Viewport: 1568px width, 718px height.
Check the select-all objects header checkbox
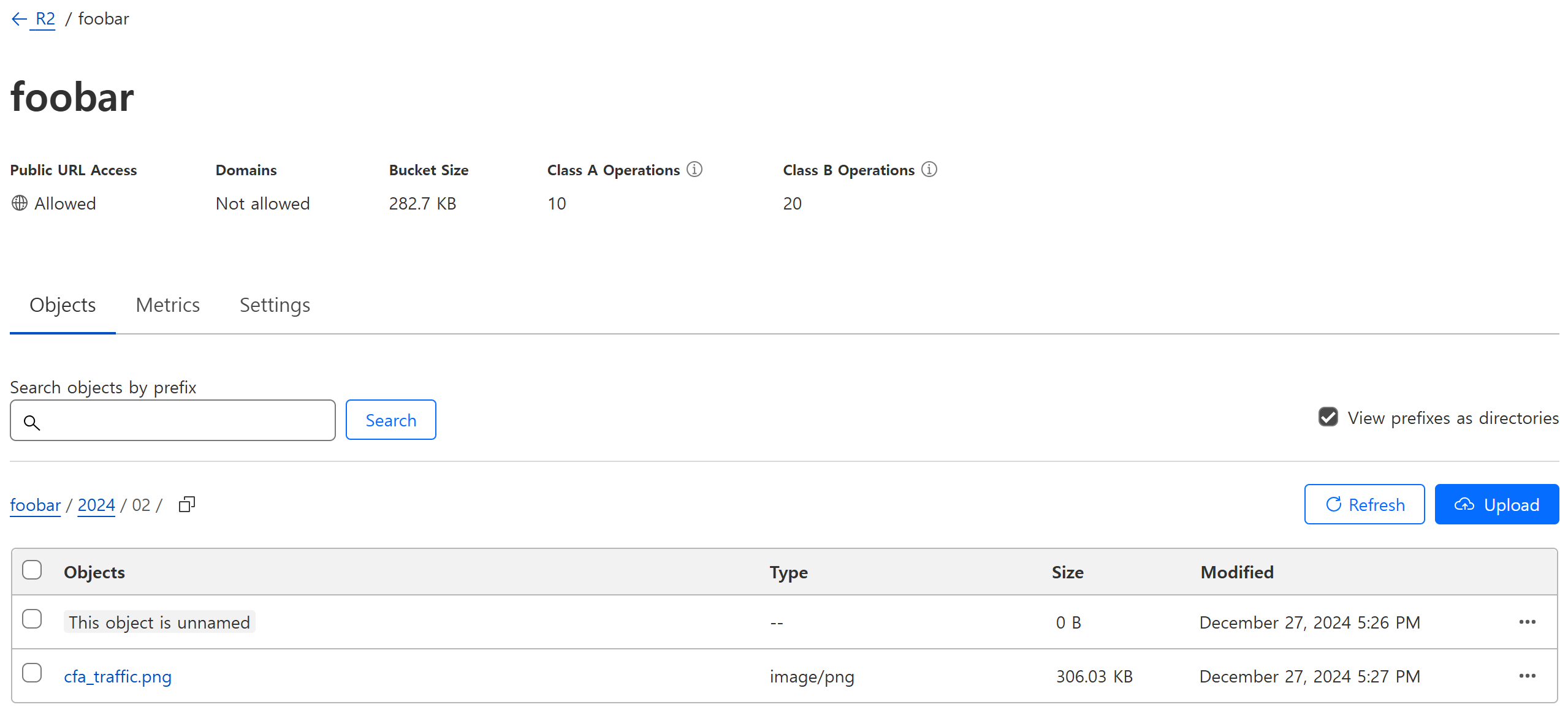coord(32,570)
